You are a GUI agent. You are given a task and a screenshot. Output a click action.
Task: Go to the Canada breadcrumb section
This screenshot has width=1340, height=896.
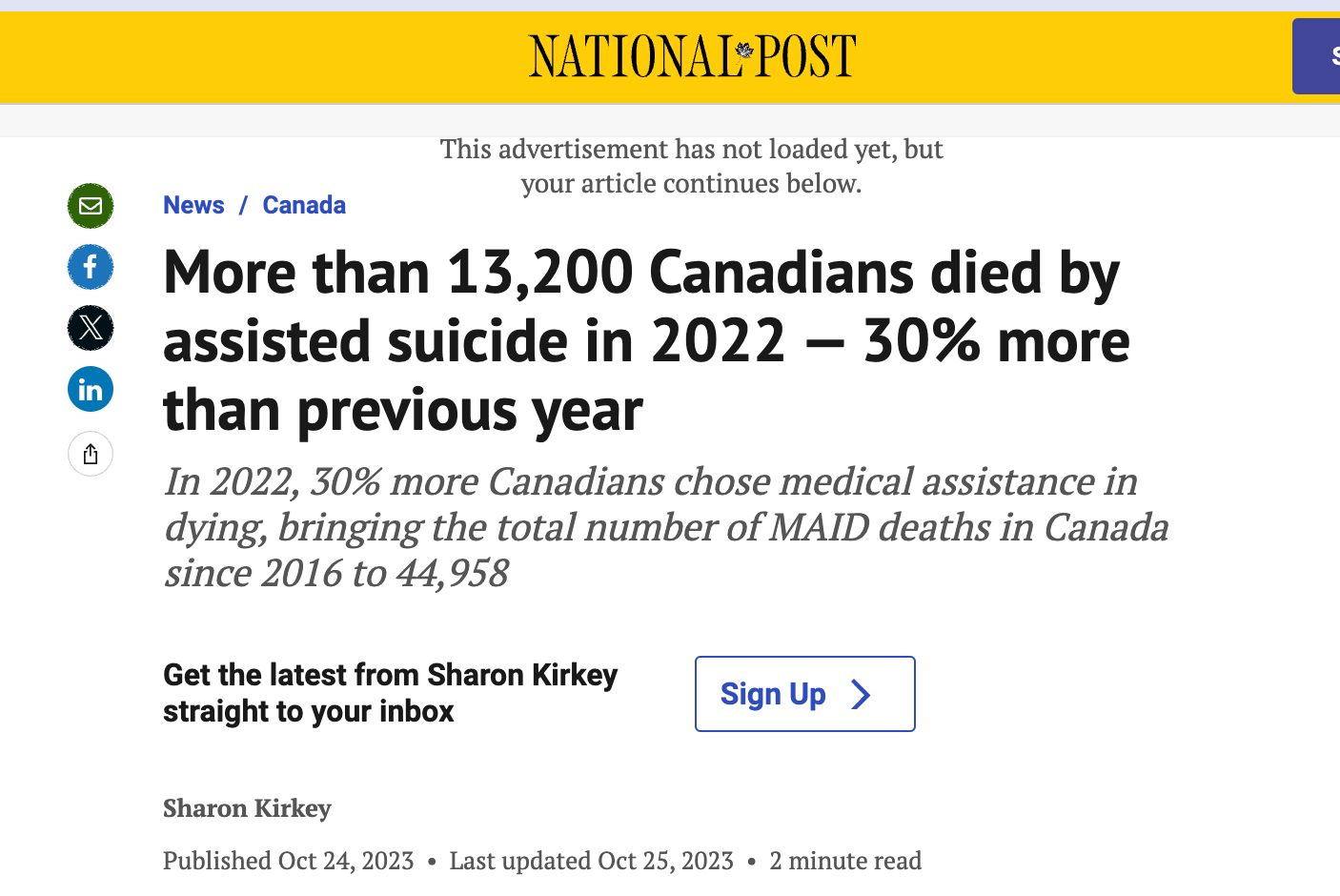[x=304, y=205]
